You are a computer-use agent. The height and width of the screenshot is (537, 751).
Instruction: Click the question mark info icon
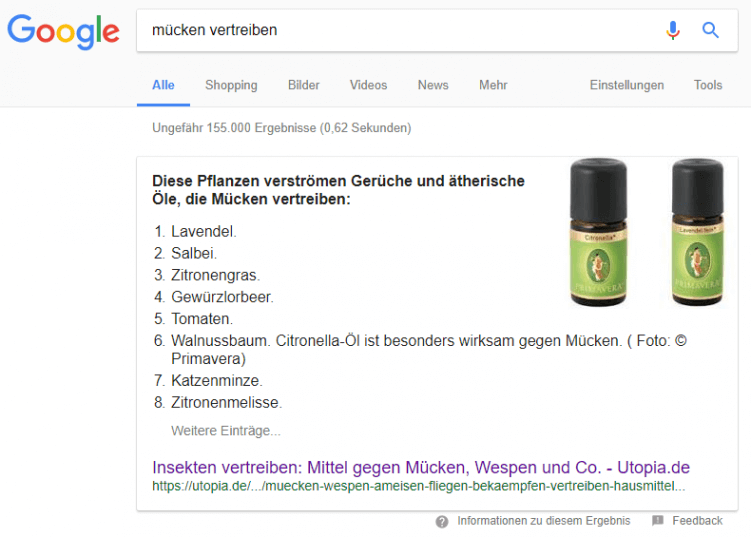point(442,521)
